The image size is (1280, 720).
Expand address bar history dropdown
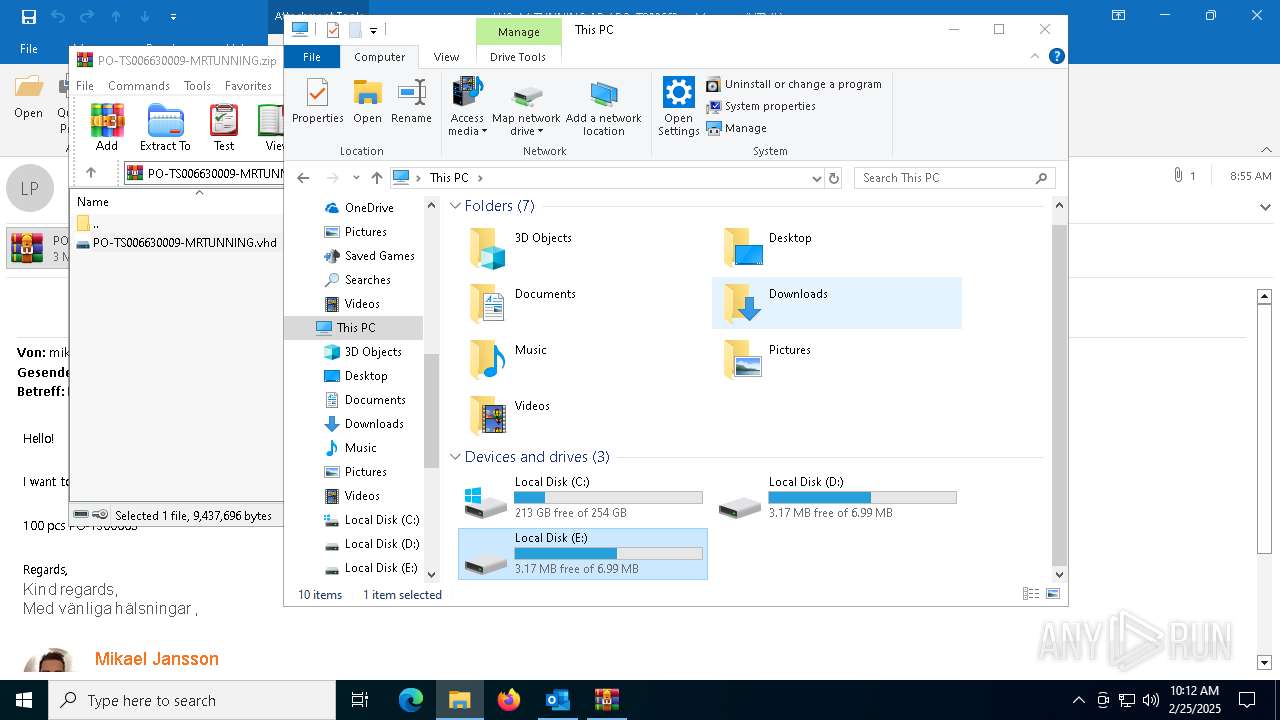click(817, 178)
